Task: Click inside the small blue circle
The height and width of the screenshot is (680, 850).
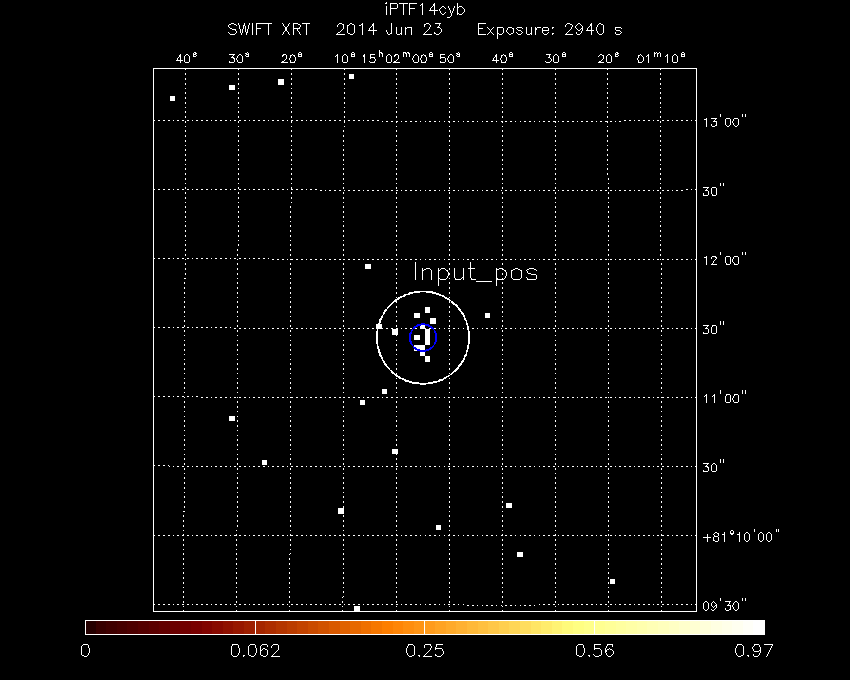Action: (x=424, y=337)
